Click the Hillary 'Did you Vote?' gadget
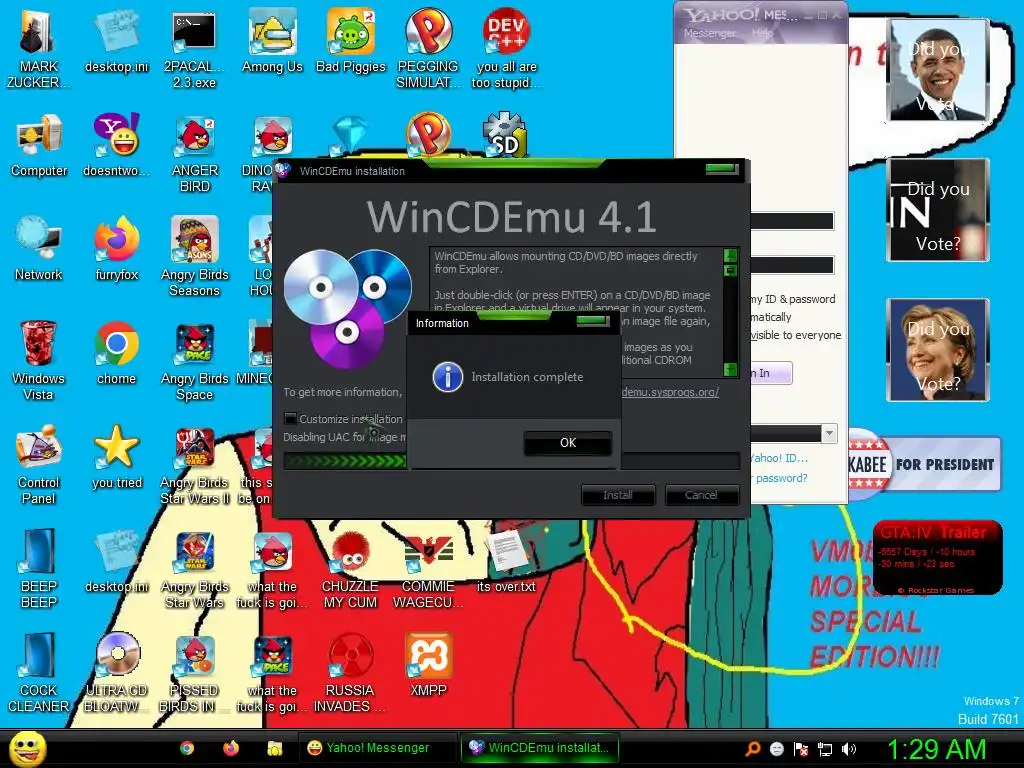This screenshot has height=768, width=1024. tap(938, 350)
